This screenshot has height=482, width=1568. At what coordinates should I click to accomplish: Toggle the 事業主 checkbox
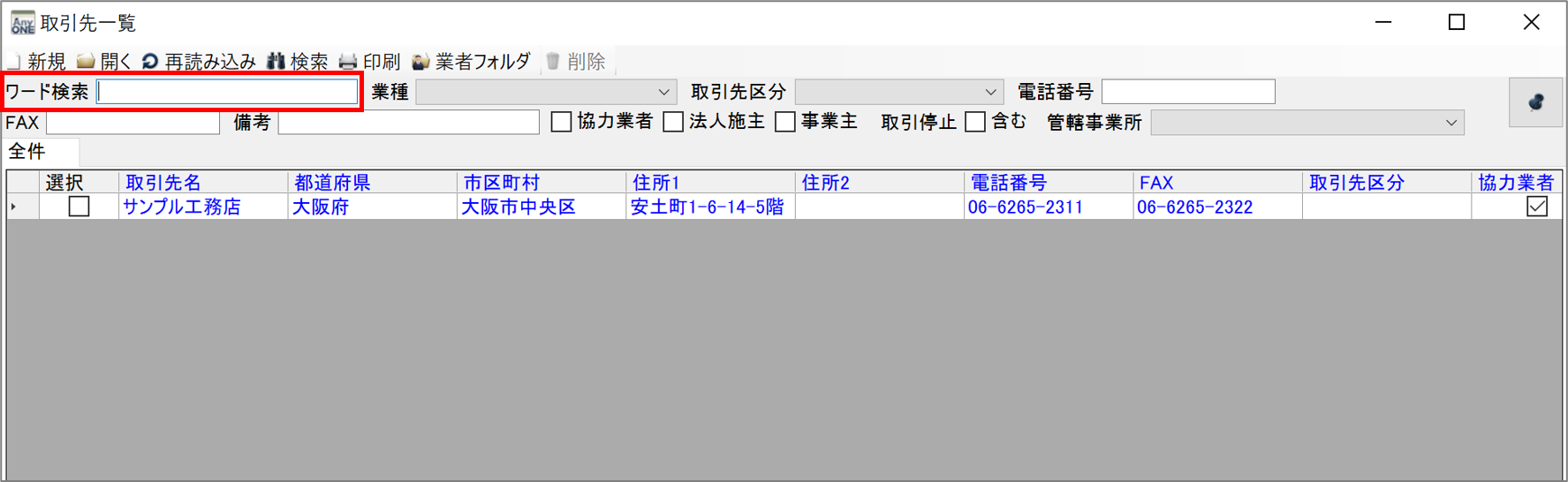(x=784, y=122)
